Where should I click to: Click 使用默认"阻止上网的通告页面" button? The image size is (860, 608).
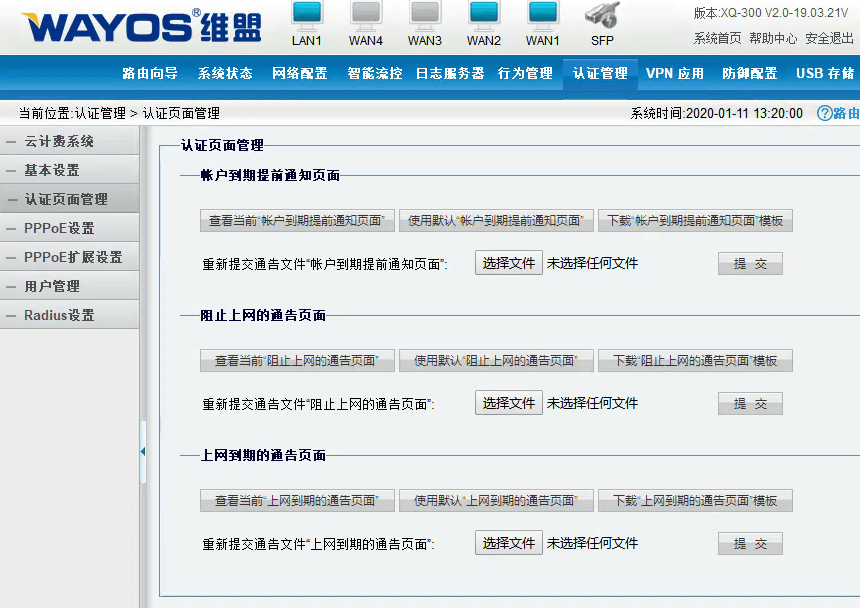click(x=496, y=361)
